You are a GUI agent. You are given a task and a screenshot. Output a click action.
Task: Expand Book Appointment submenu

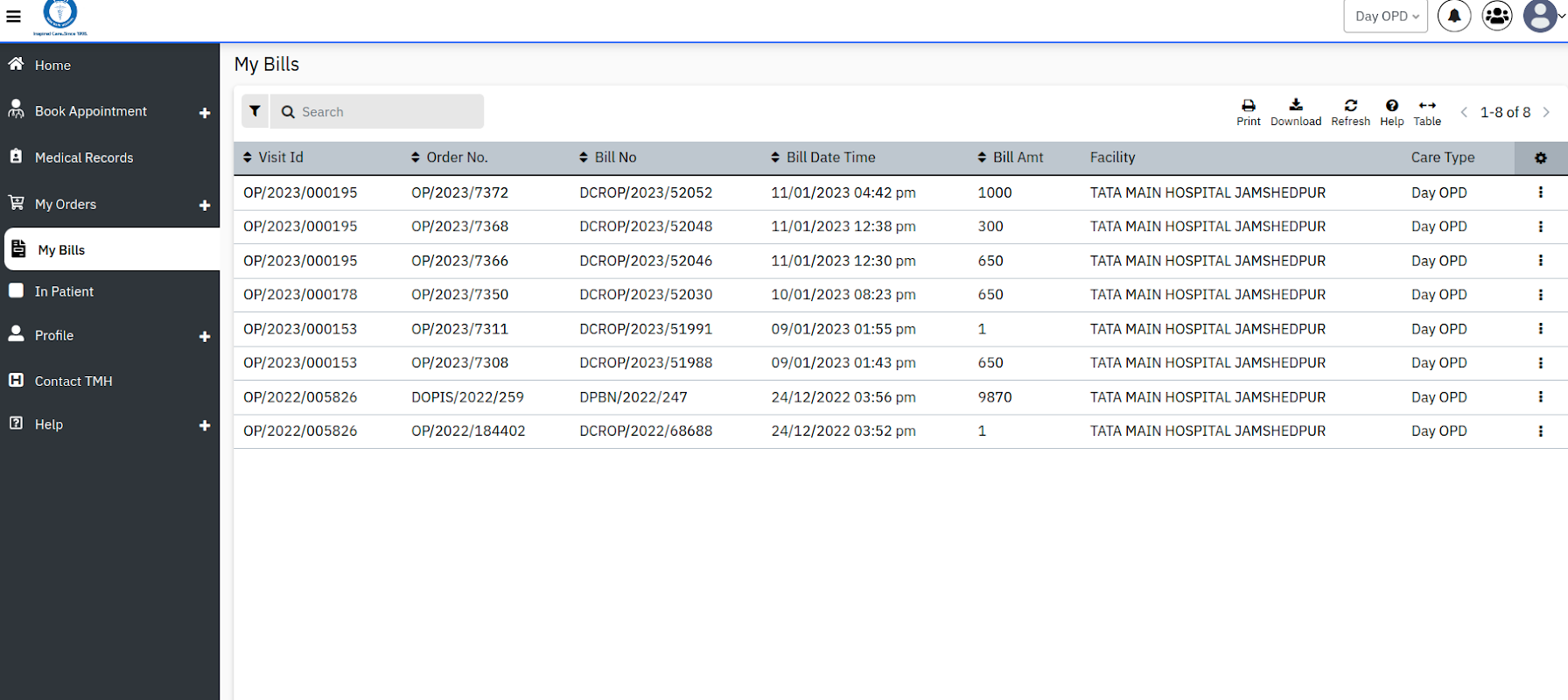click(x=205, y=113)
